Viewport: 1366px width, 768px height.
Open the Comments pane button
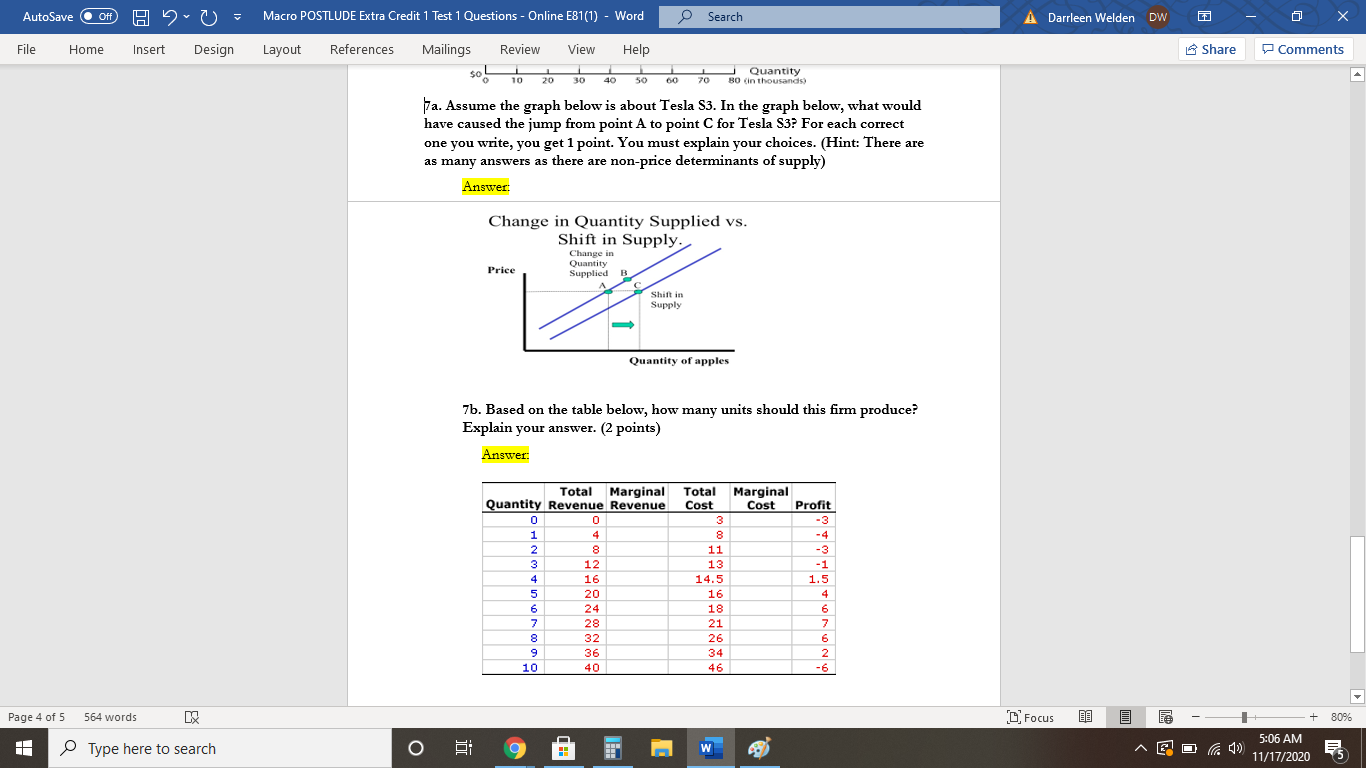(x=1303, y=49)
